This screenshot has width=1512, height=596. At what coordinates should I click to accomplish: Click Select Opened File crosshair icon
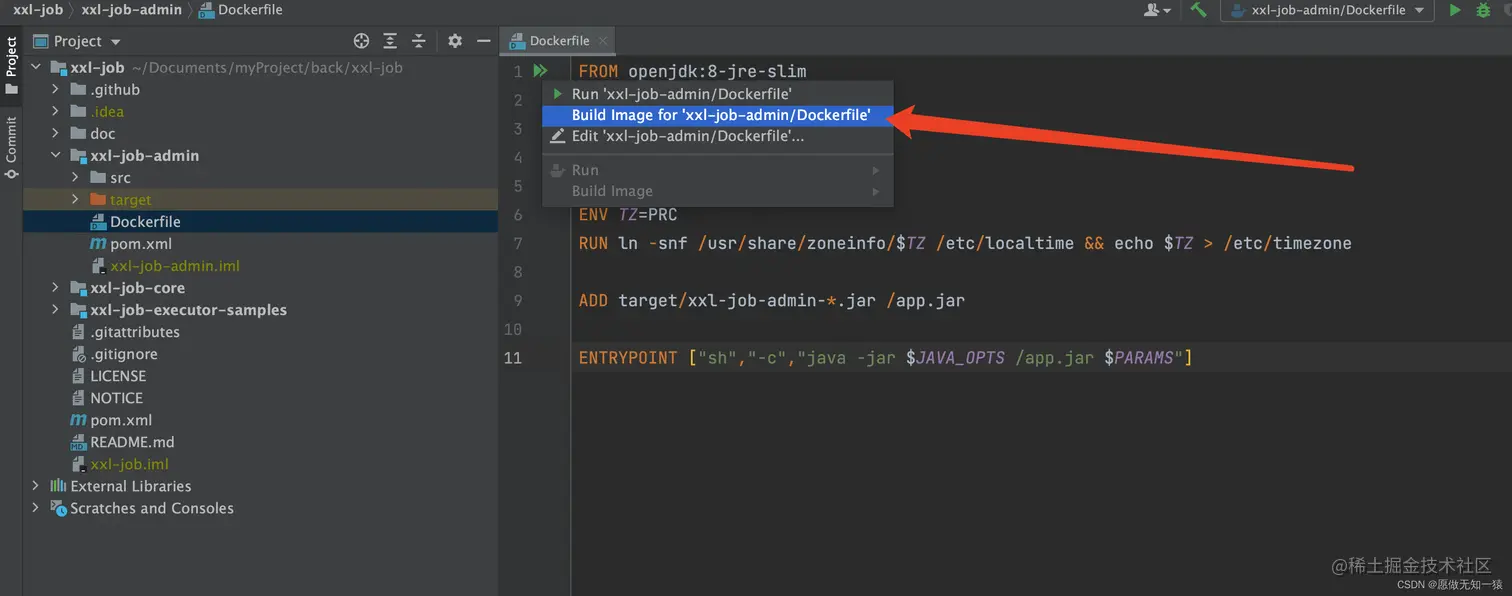coord(362,41)
